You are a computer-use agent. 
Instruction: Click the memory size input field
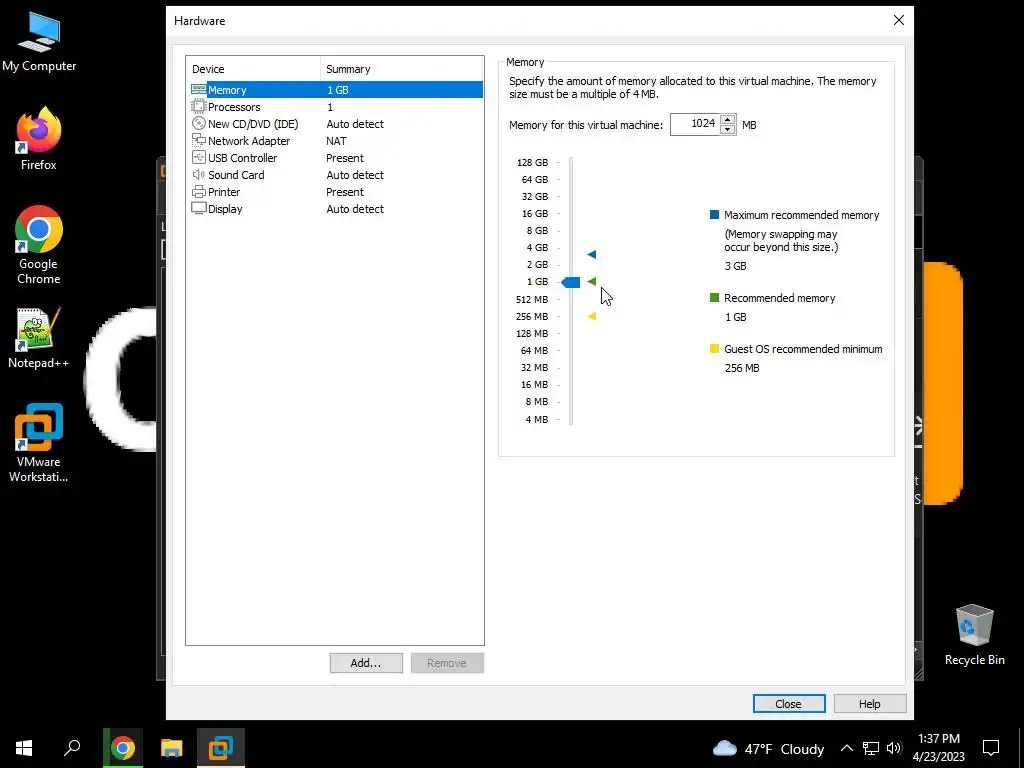pos(695,124)
